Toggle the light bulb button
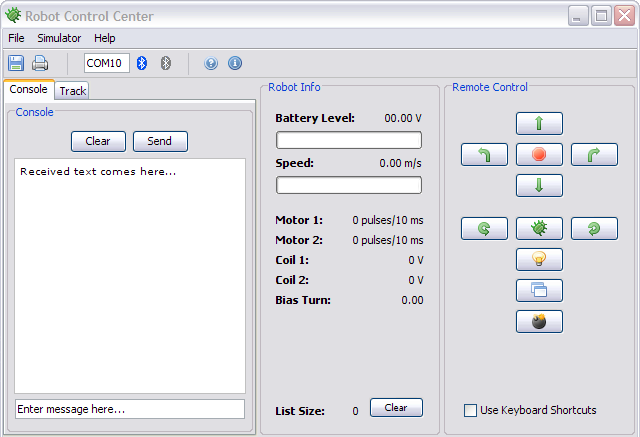Image resolution: width=640 pixels, height=437 pixels. tap(539, 260)
